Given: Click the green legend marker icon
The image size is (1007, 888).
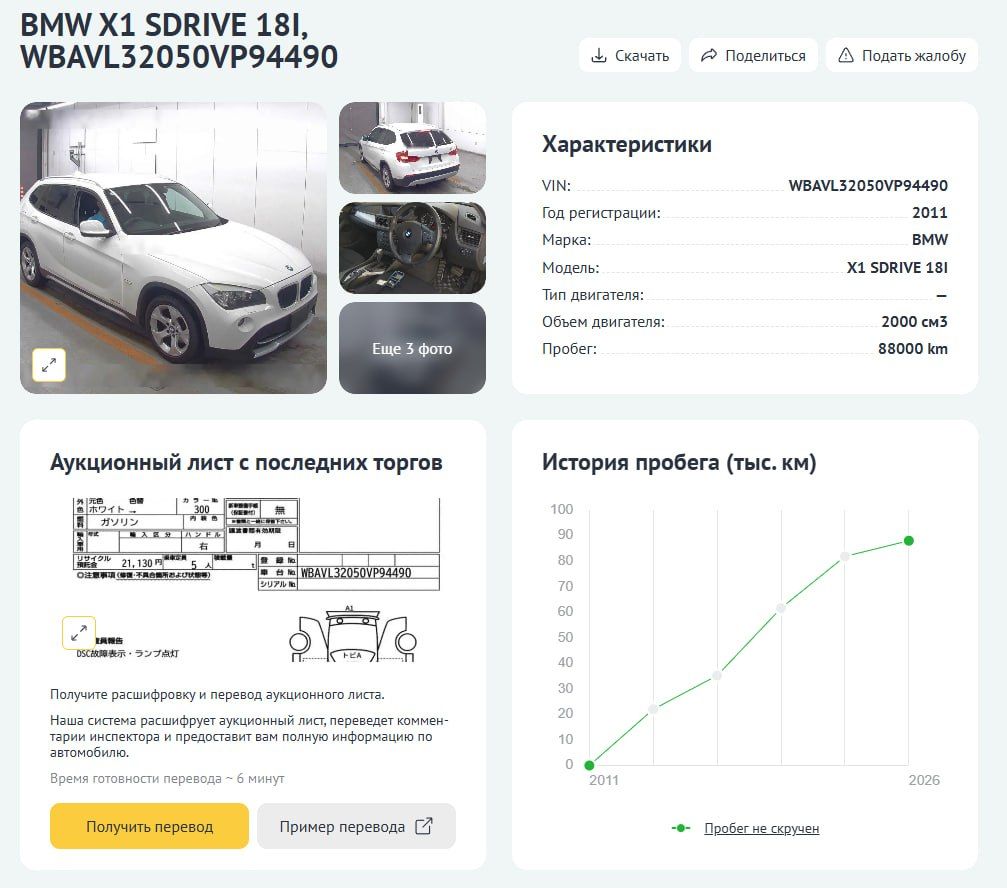Looking at the screenshot, I should (x=680, y=828).
